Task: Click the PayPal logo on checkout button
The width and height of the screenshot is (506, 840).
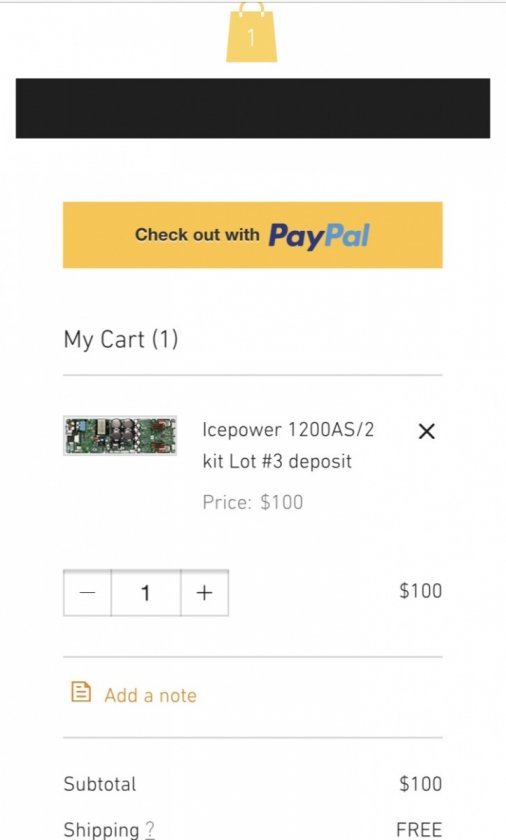Action: [319, 236]
